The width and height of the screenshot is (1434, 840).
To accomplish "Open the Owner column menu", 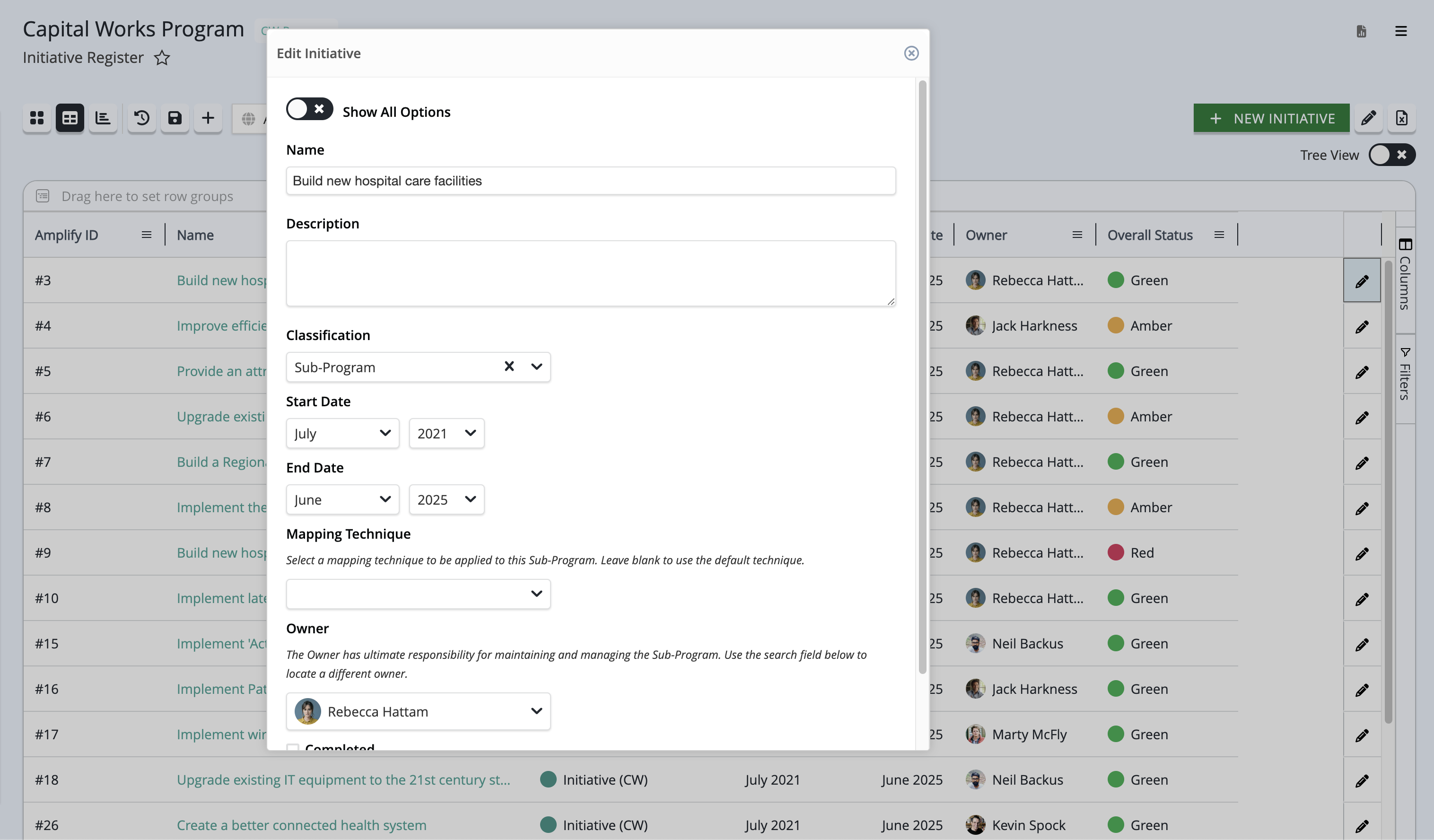I will [1076, 235].
